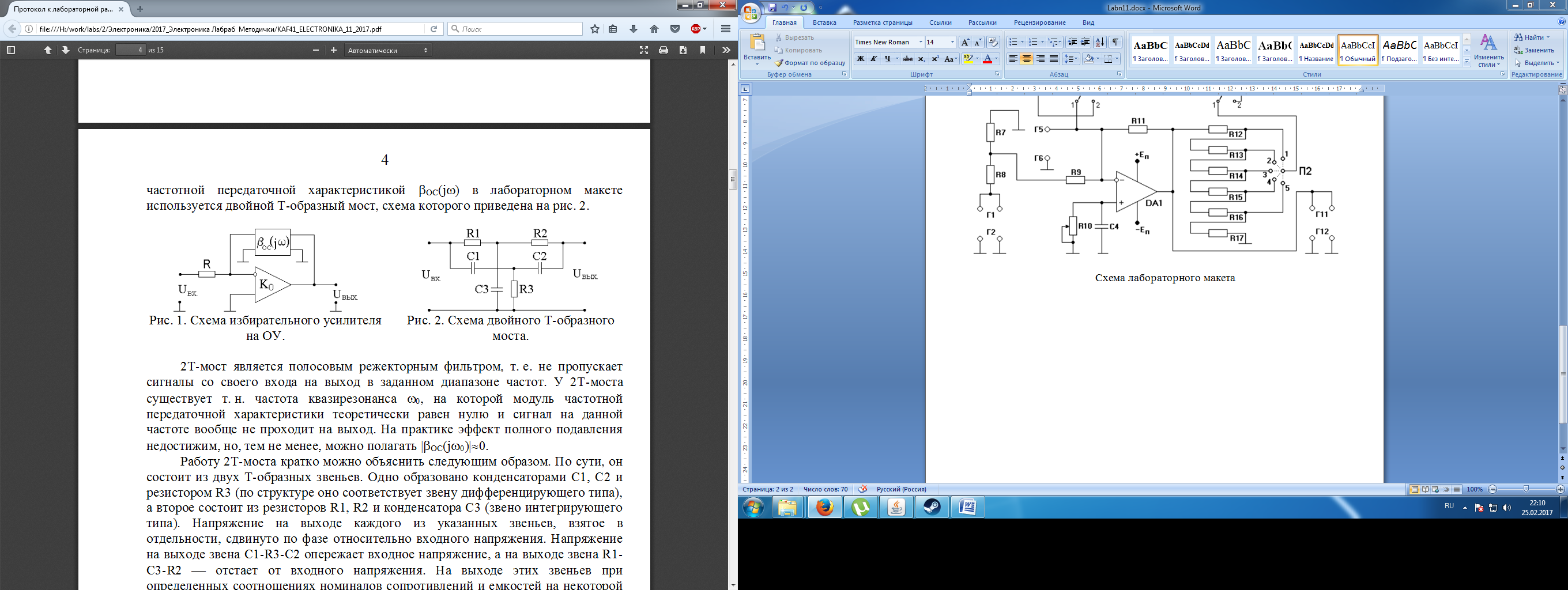Screen dimensions: 1568x590
Task: Toggle subscript formatting
Action: [922, 59]
